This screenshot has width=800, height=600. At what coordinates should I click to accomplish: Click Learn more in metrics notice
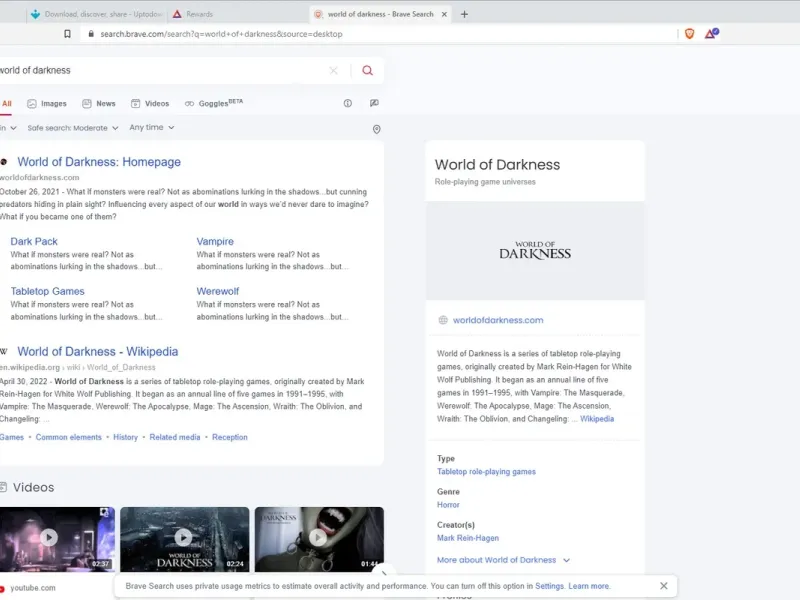[x=588, y=586]
